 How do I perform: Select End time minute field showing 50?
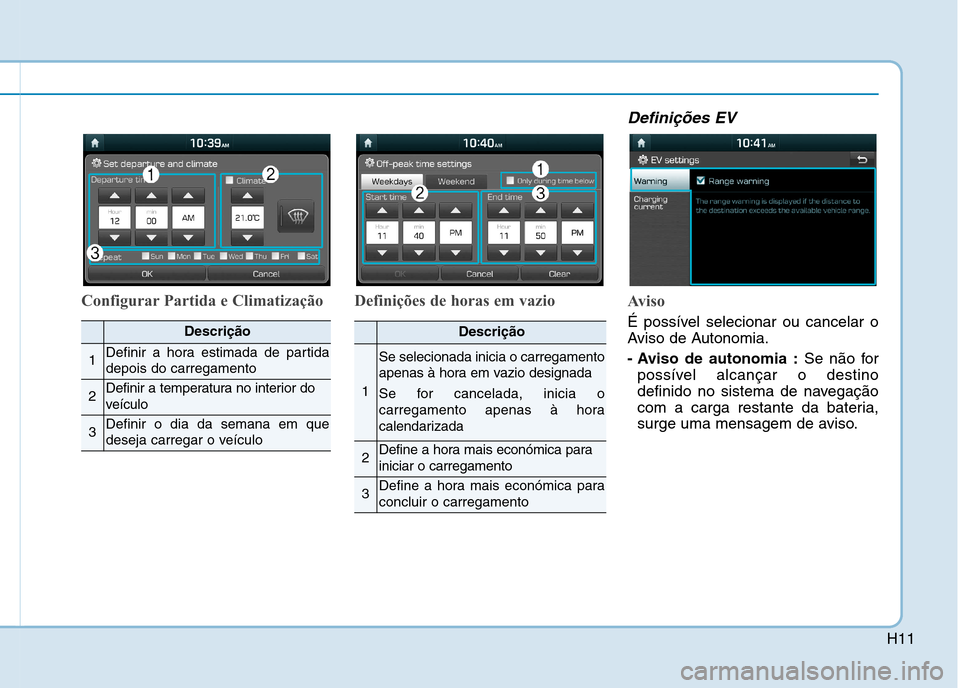540,233
